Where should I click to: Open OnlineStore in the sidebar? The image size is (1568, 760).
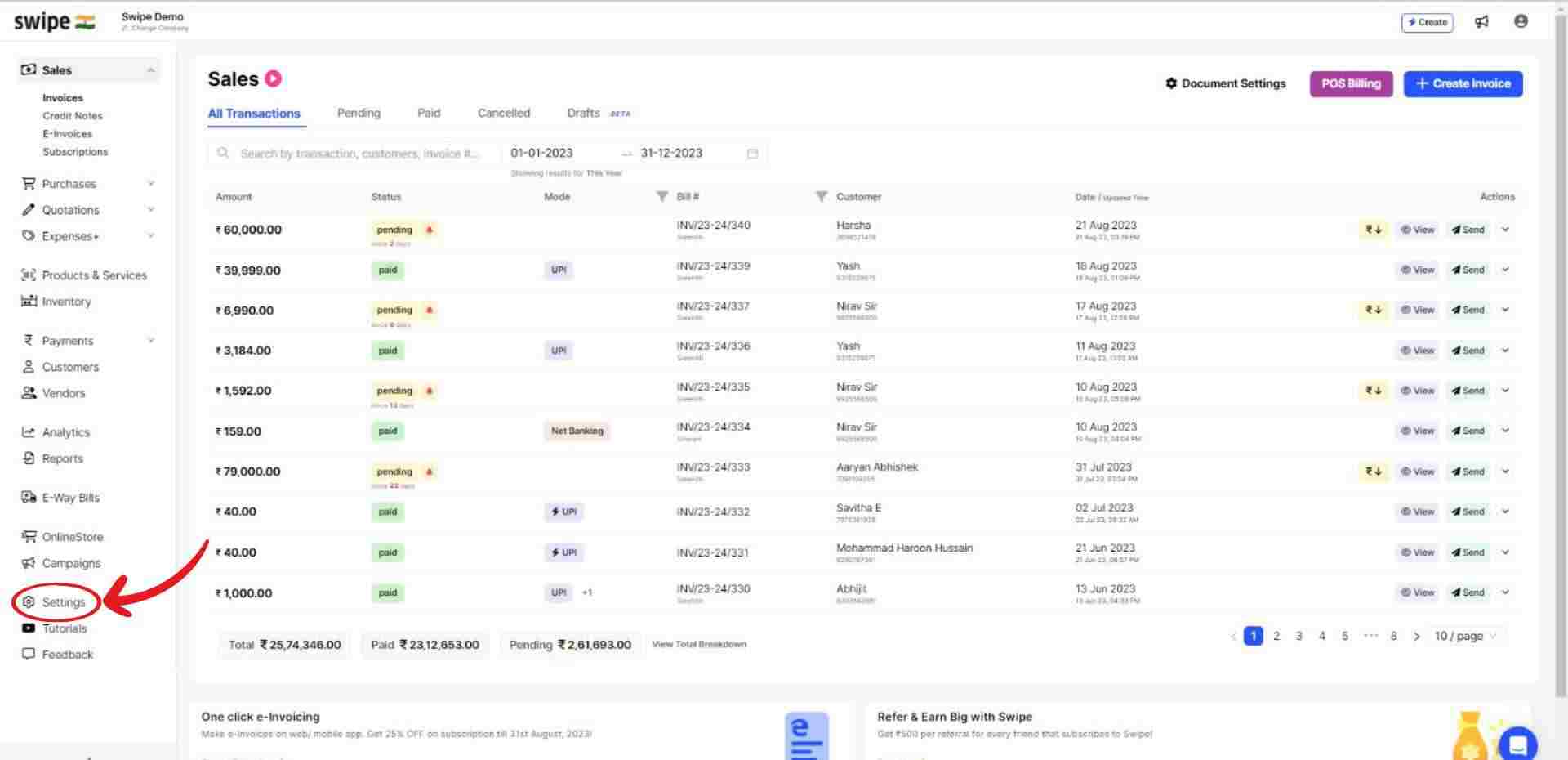click(73, 537)
